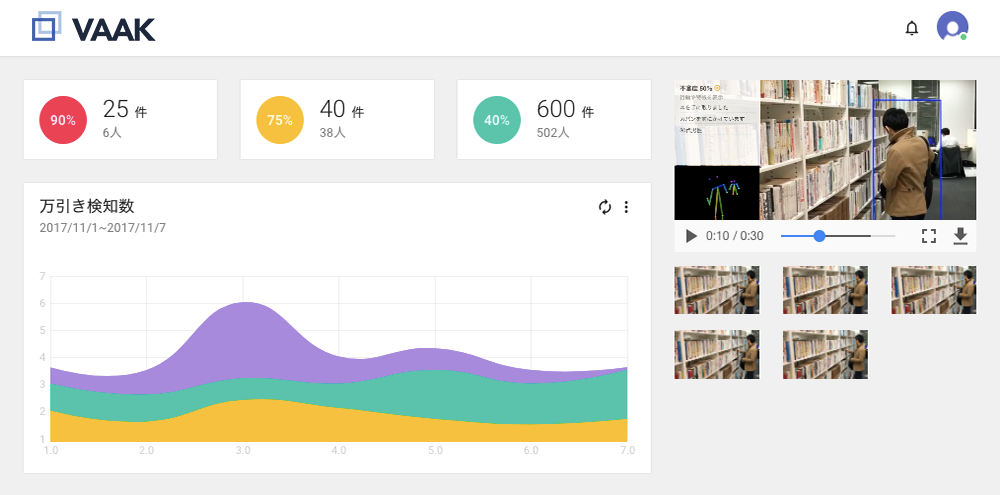This screenshot has height=495, width=1000.
Task: Select the yellow 75% circle badge
Action: click(x=280, y=120)
